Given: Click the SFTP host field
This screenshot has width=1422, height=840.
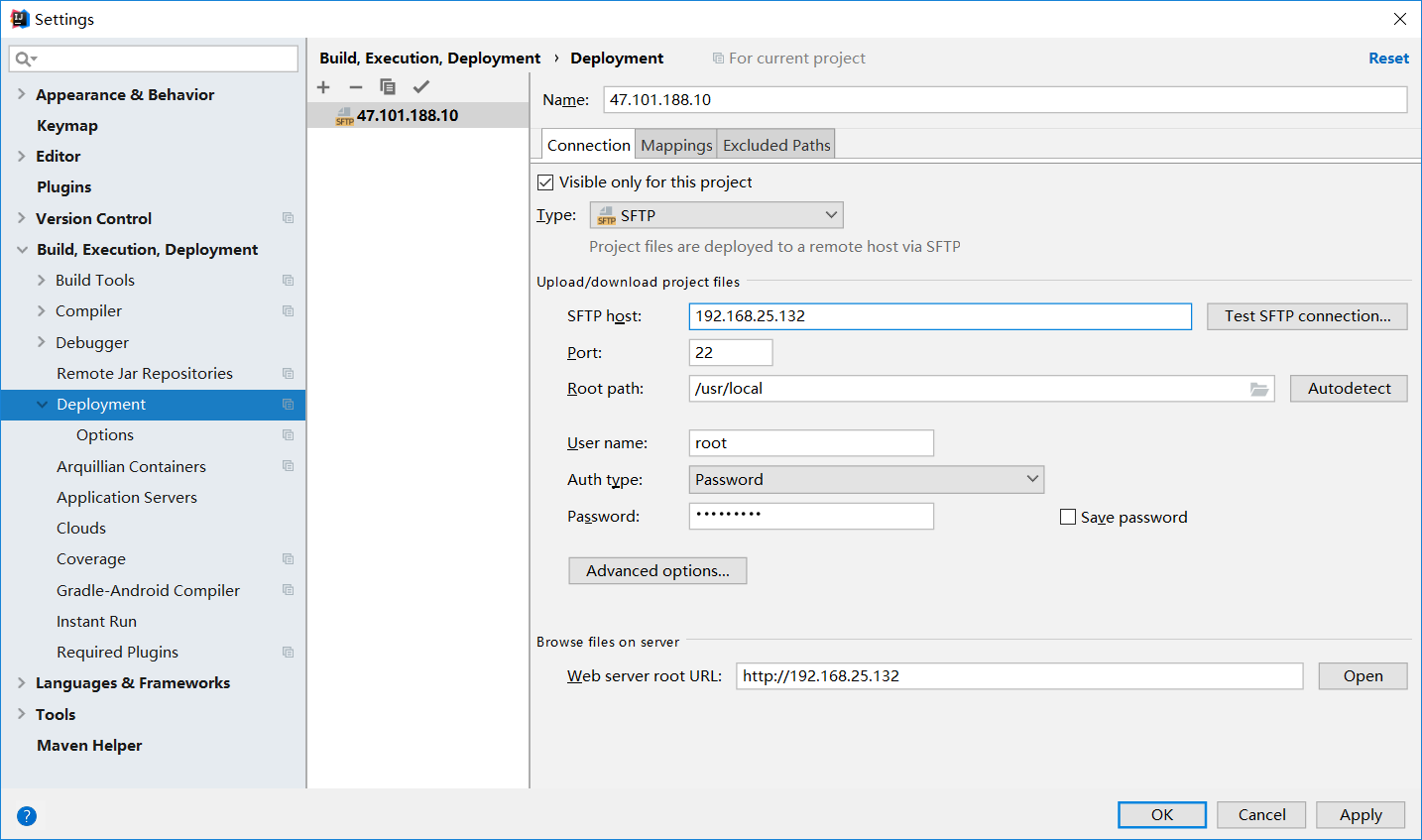Looking at the screenshot, I should point(940,316).
